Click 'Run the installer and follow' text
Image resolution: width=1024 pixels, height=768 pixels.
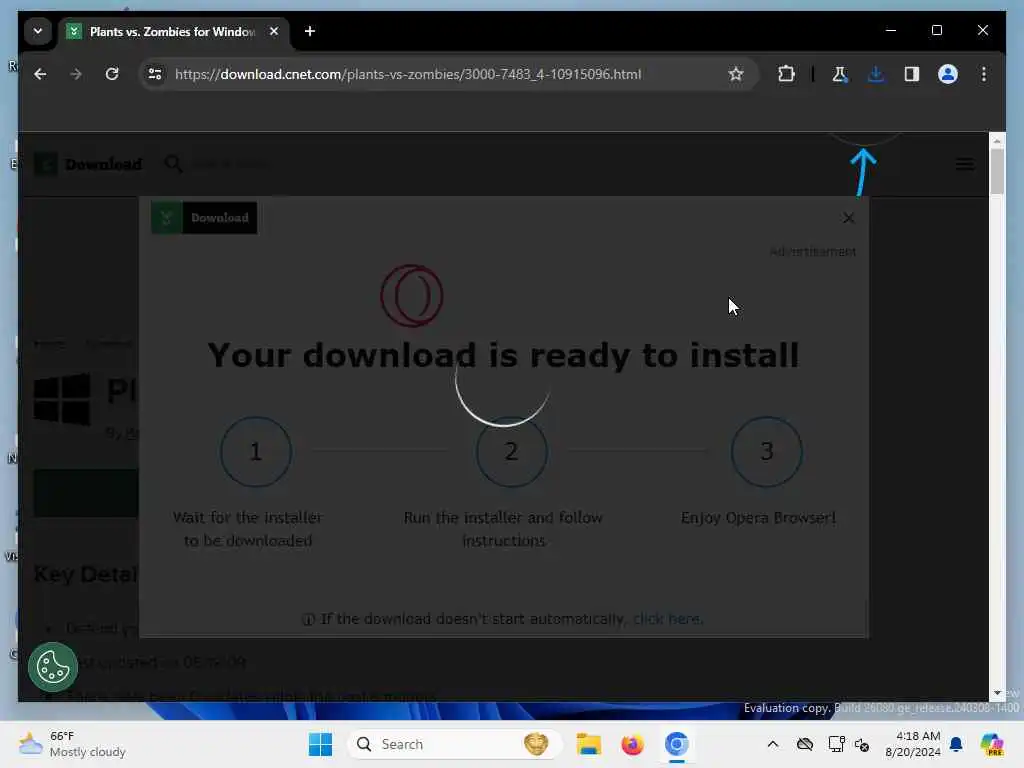(504, 517)
